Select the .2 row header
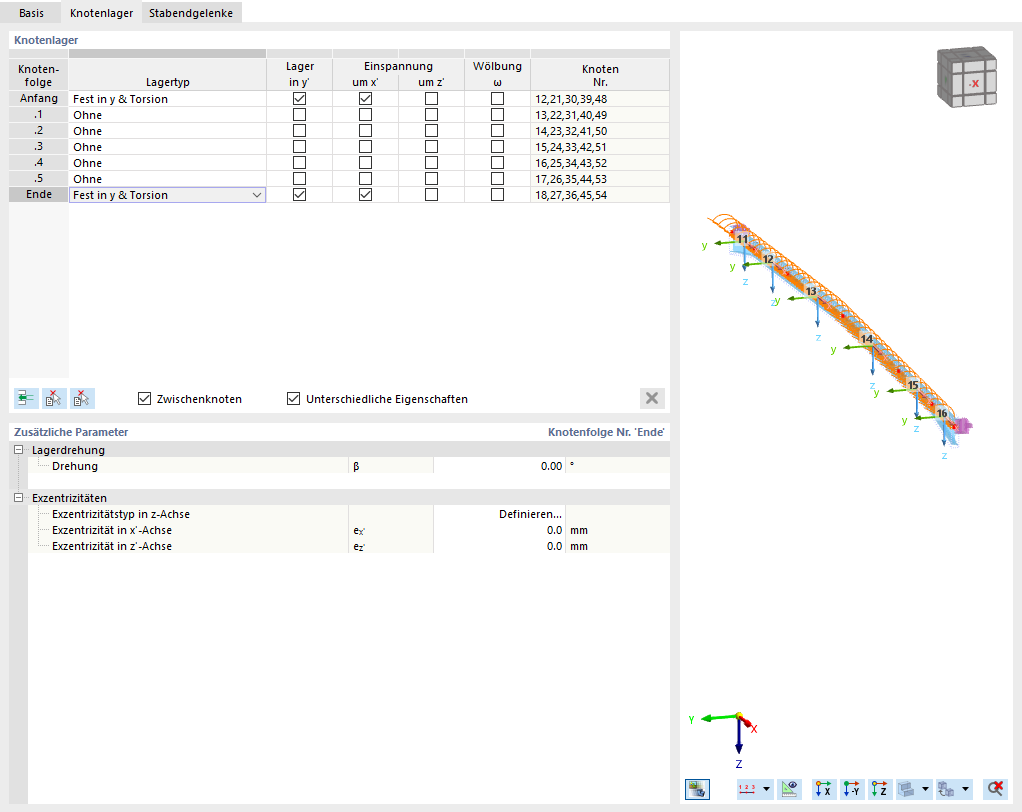The height and width of the screenshot is (812, 1022). [38, 130]
